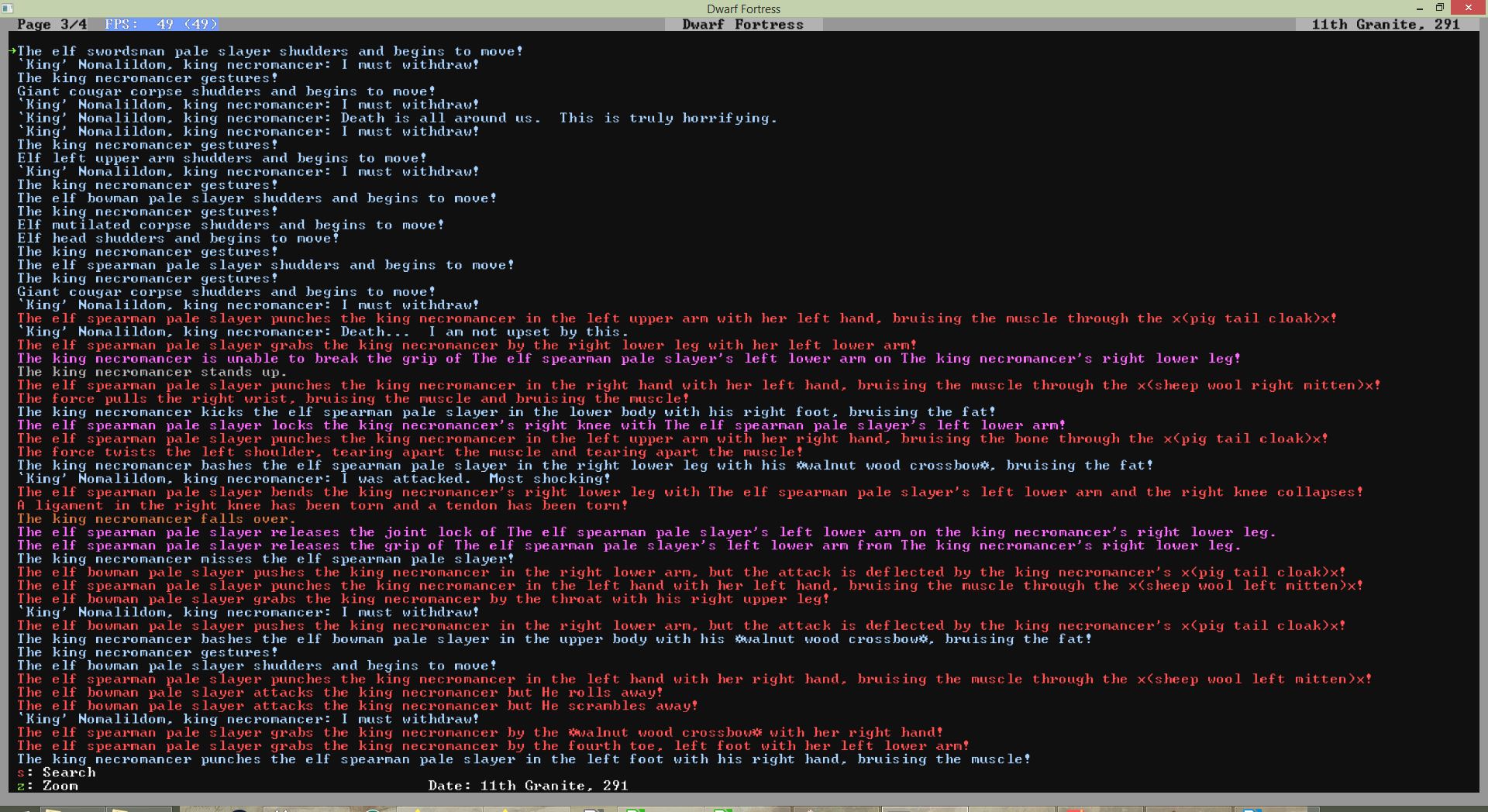Image resolution: width=1488 pixels, height=812 pixels.
Task: Select the 'but He scrambles away!' line
Action: (x=358, y=706)
